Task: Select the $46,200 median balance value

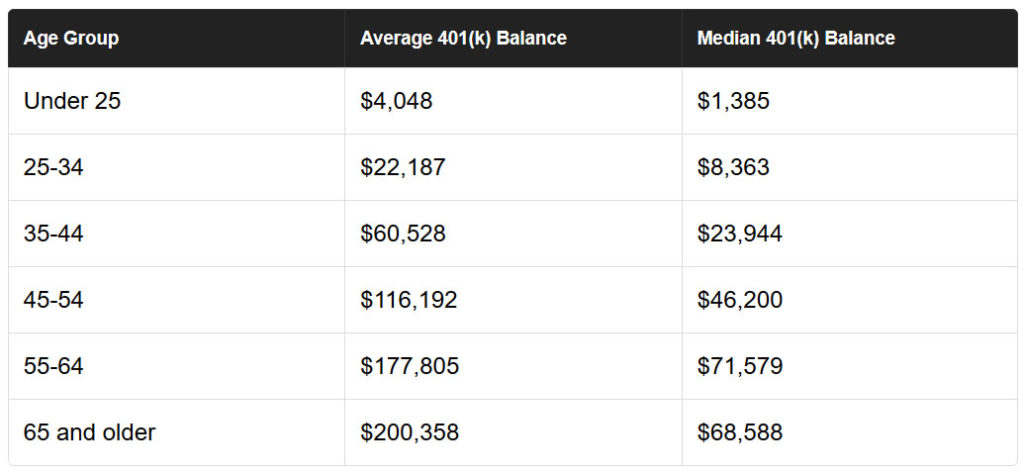Action: (x=740, y=300)
